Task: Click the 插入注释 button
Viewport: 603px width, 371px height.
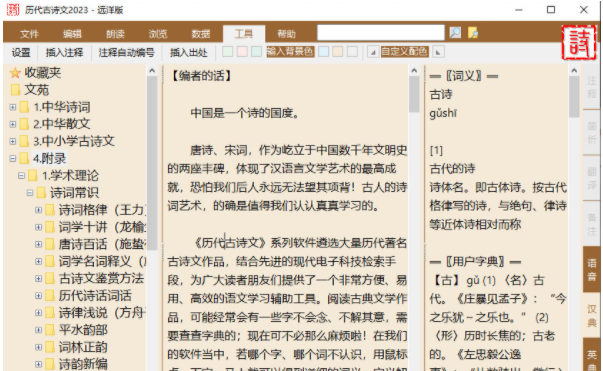Action: [x=64, y=52]
